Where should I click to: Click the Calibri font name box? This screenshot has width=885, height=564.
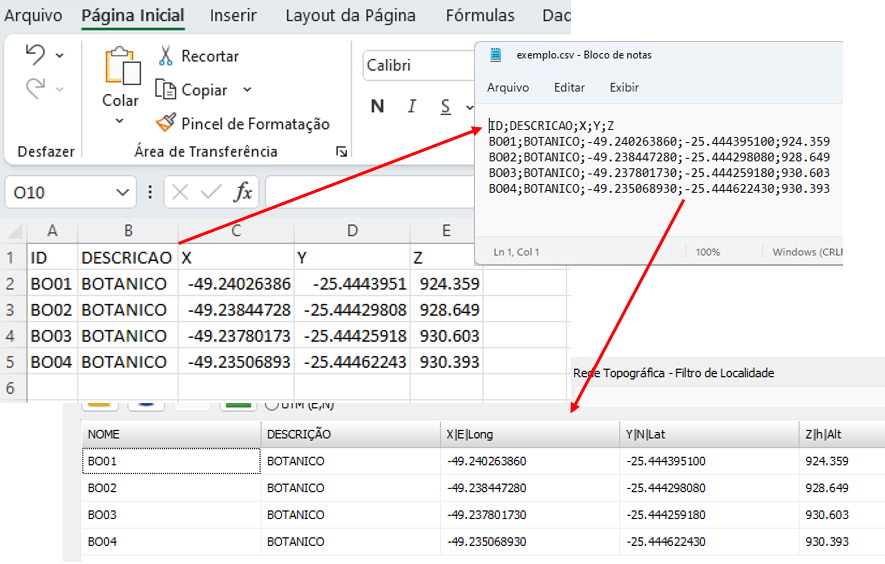click(418, 65)
